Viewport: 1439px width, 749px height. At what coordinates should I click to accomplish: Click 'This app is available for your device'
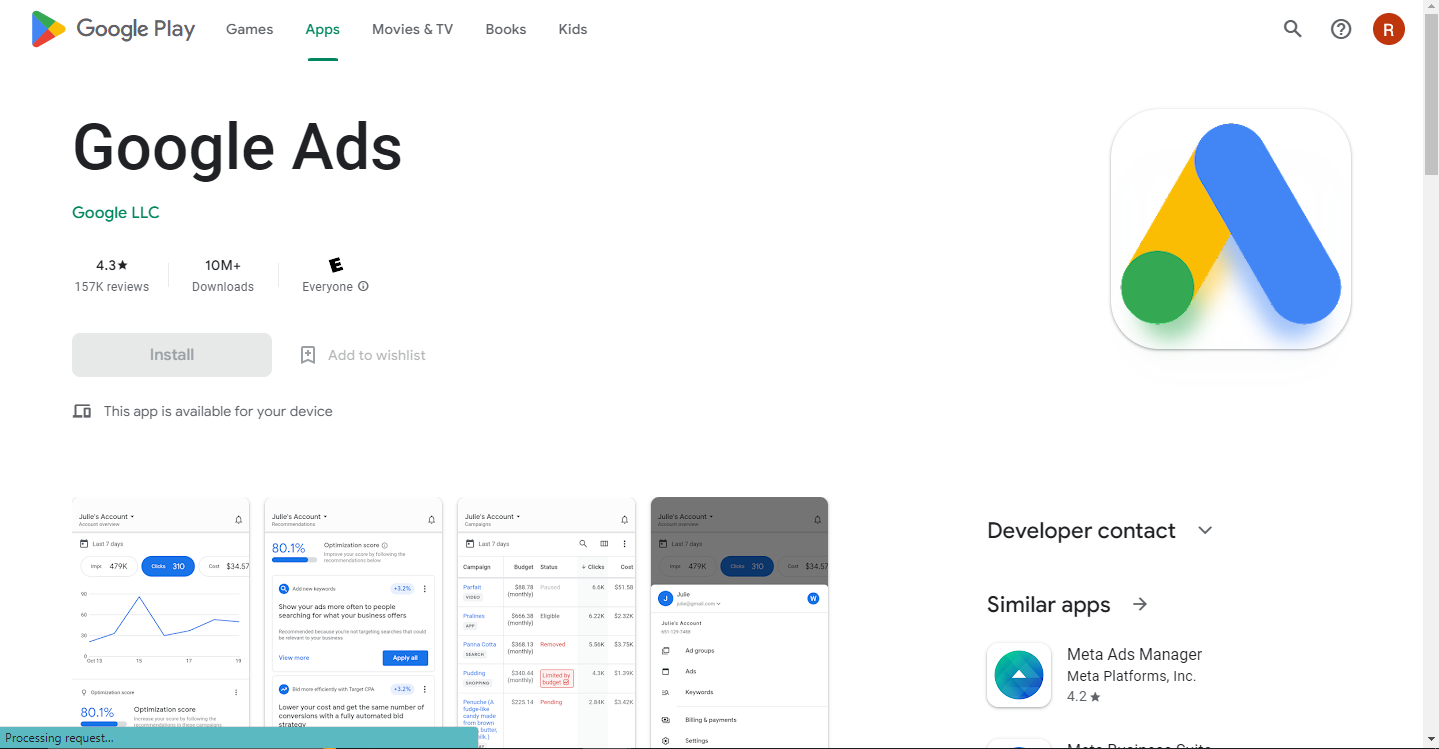pyautogui.click(x=218, y=411)
